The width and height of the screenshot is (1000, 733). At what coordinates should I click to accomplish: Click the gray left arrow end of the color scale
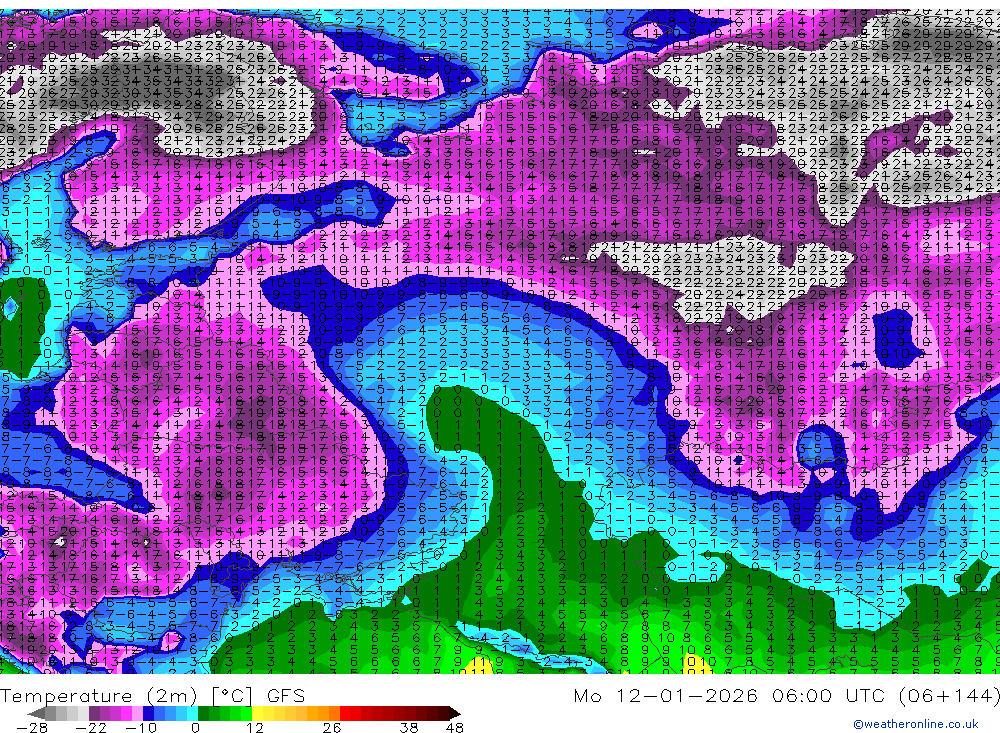tap(36, 714)
